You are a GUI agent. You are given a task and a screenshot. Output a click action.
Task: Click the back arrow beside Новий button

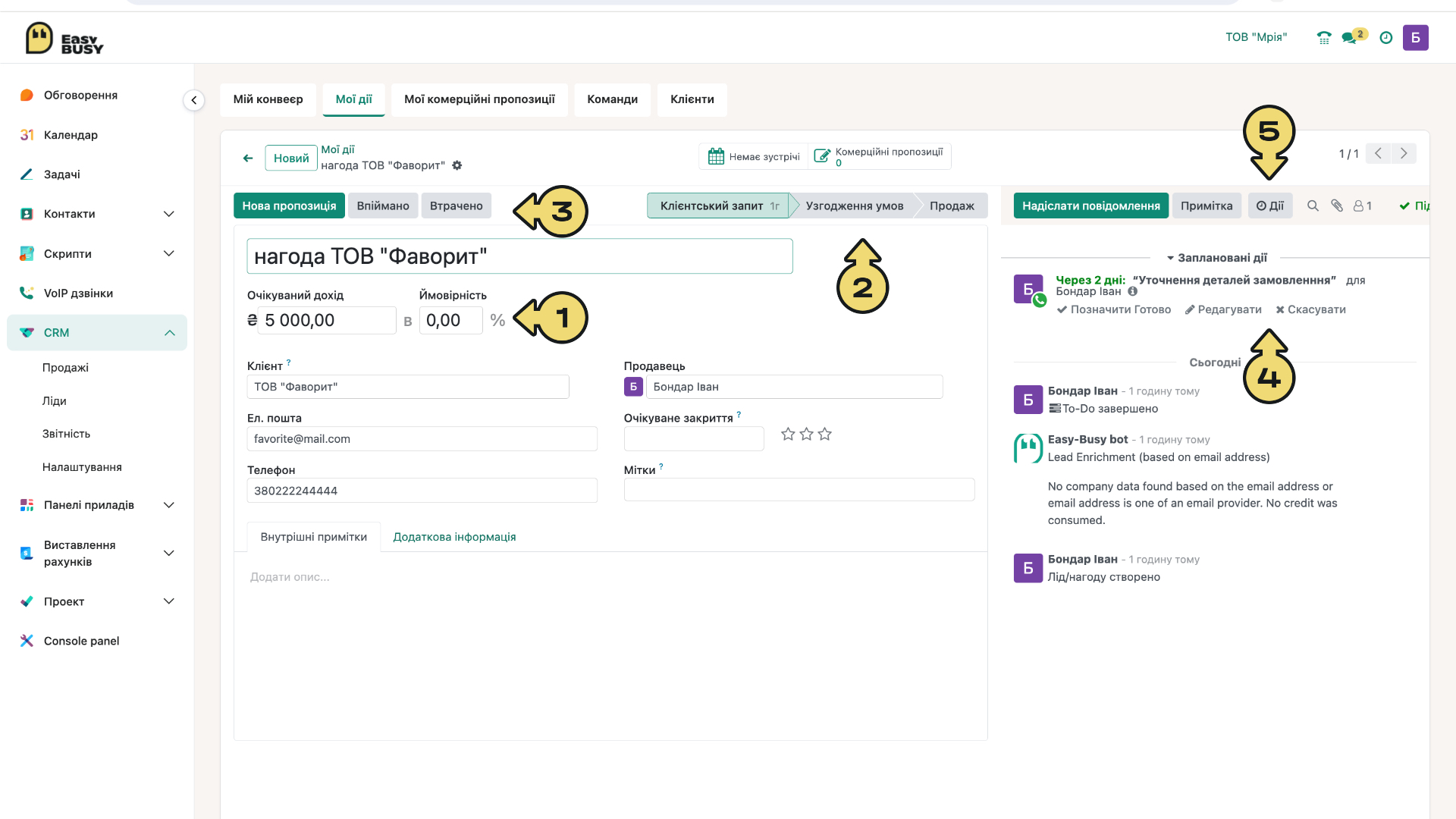pos(248,158)
